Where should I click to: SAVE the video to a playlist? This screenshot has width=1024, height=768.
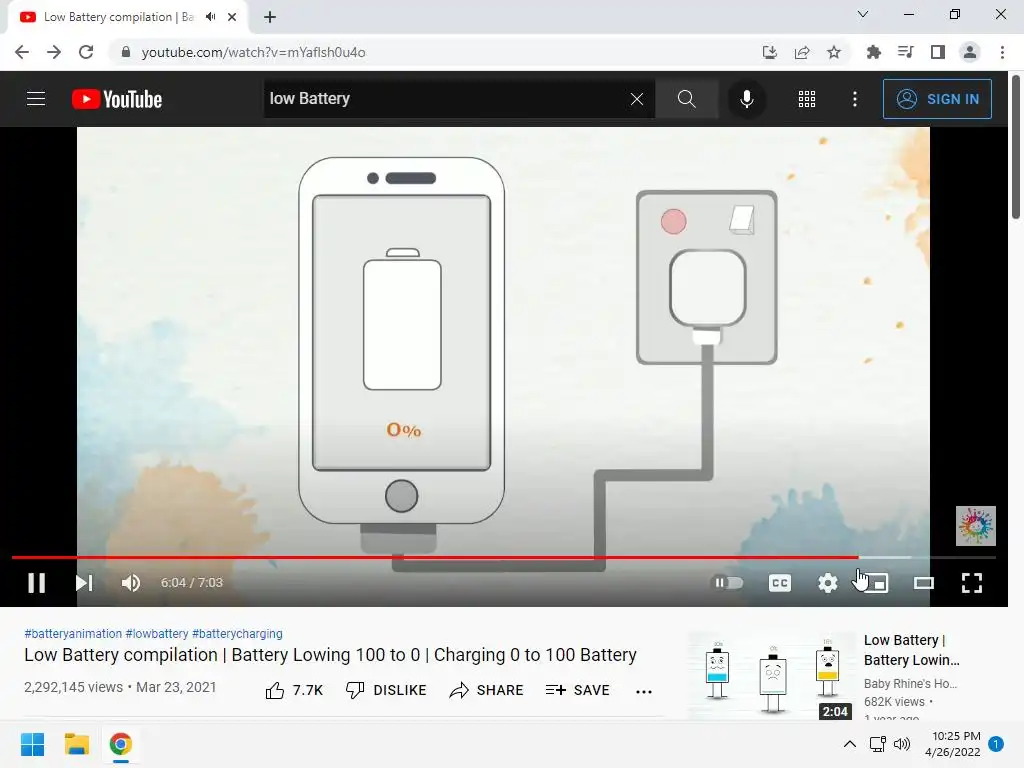[x=577, y=690]
